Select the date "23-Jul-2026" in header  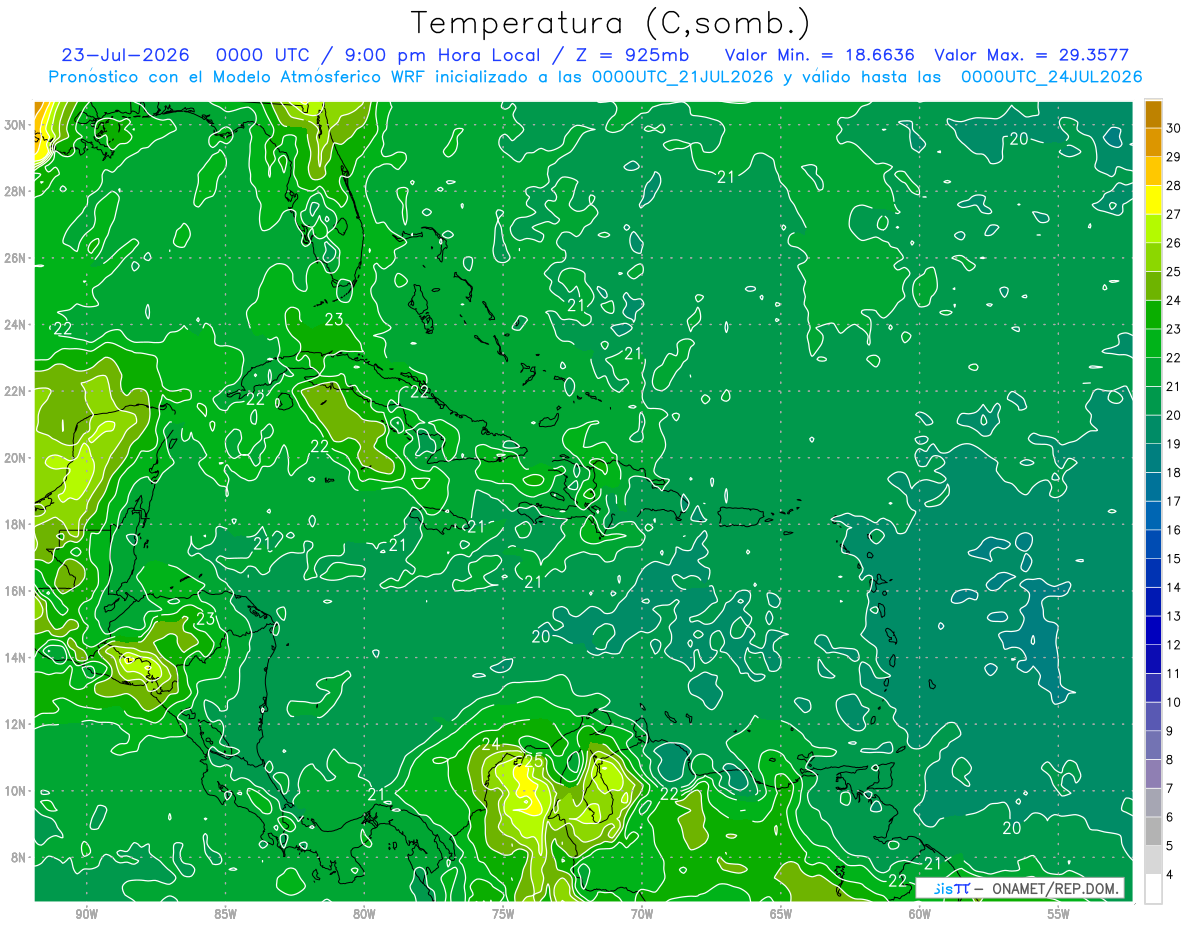click(127, 55)
